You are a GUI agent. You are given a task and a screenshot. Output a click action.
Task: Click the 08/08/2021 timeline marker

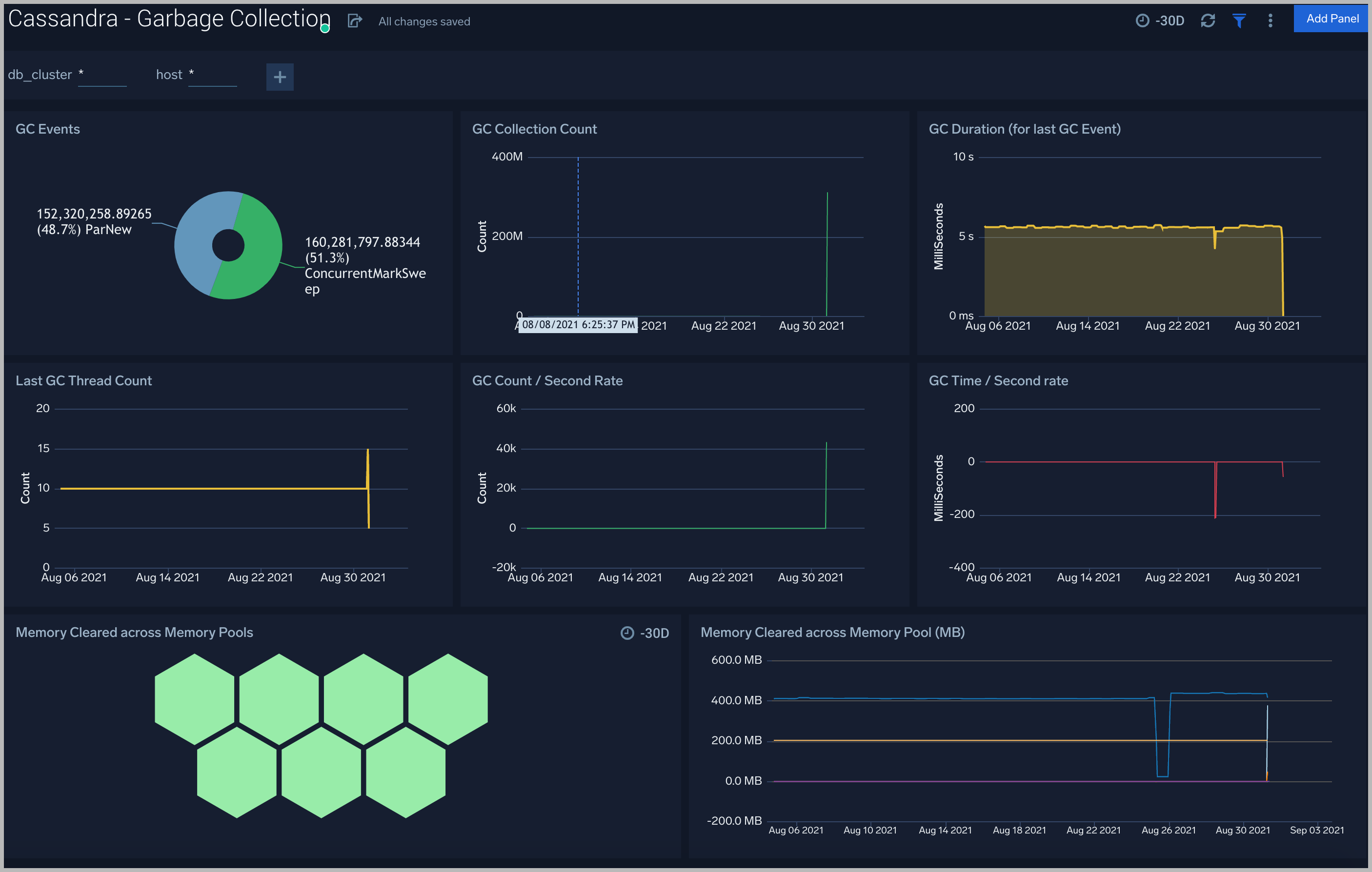pyautogui.click(x=577, y=325)
